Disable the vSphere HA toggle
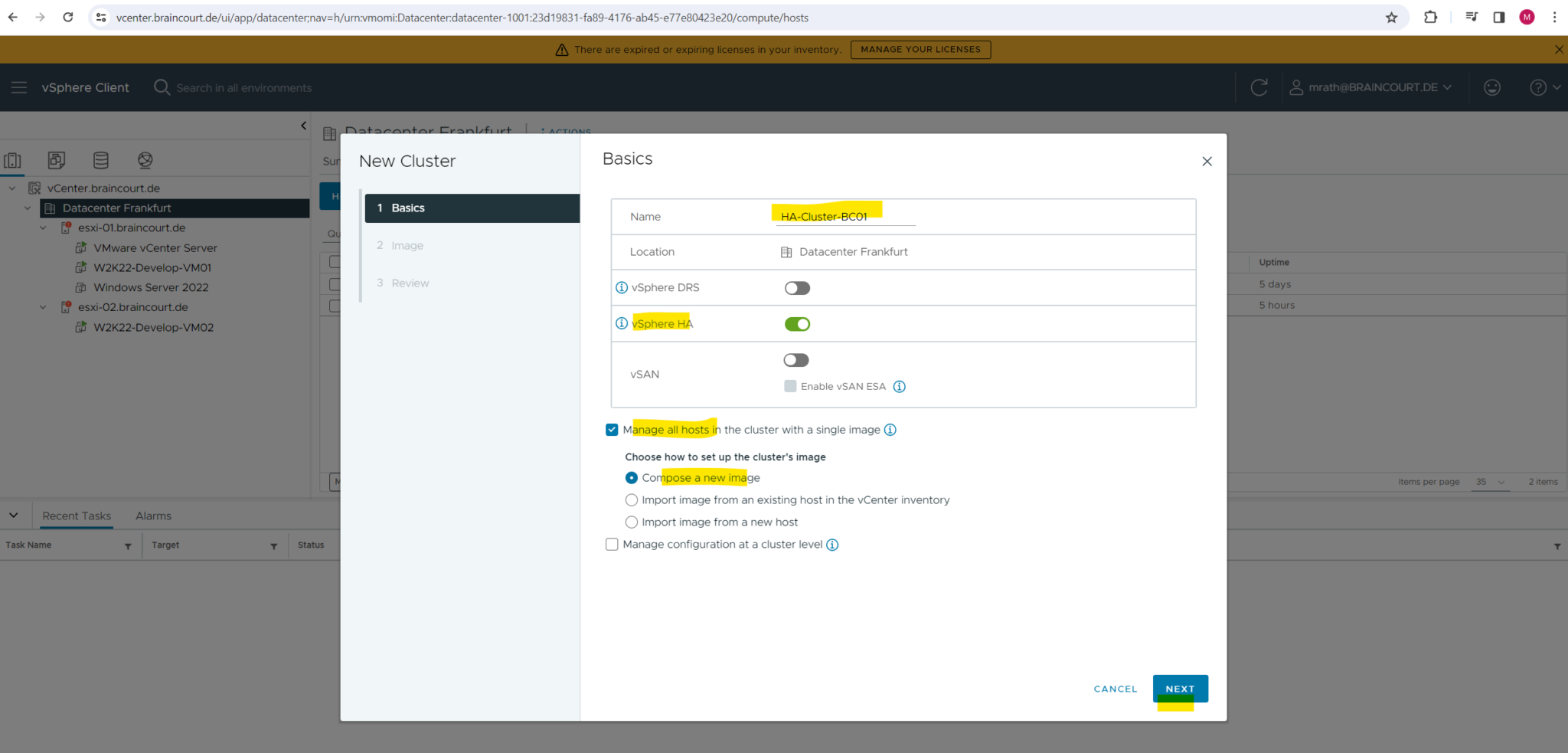 (x=796, y=323)
